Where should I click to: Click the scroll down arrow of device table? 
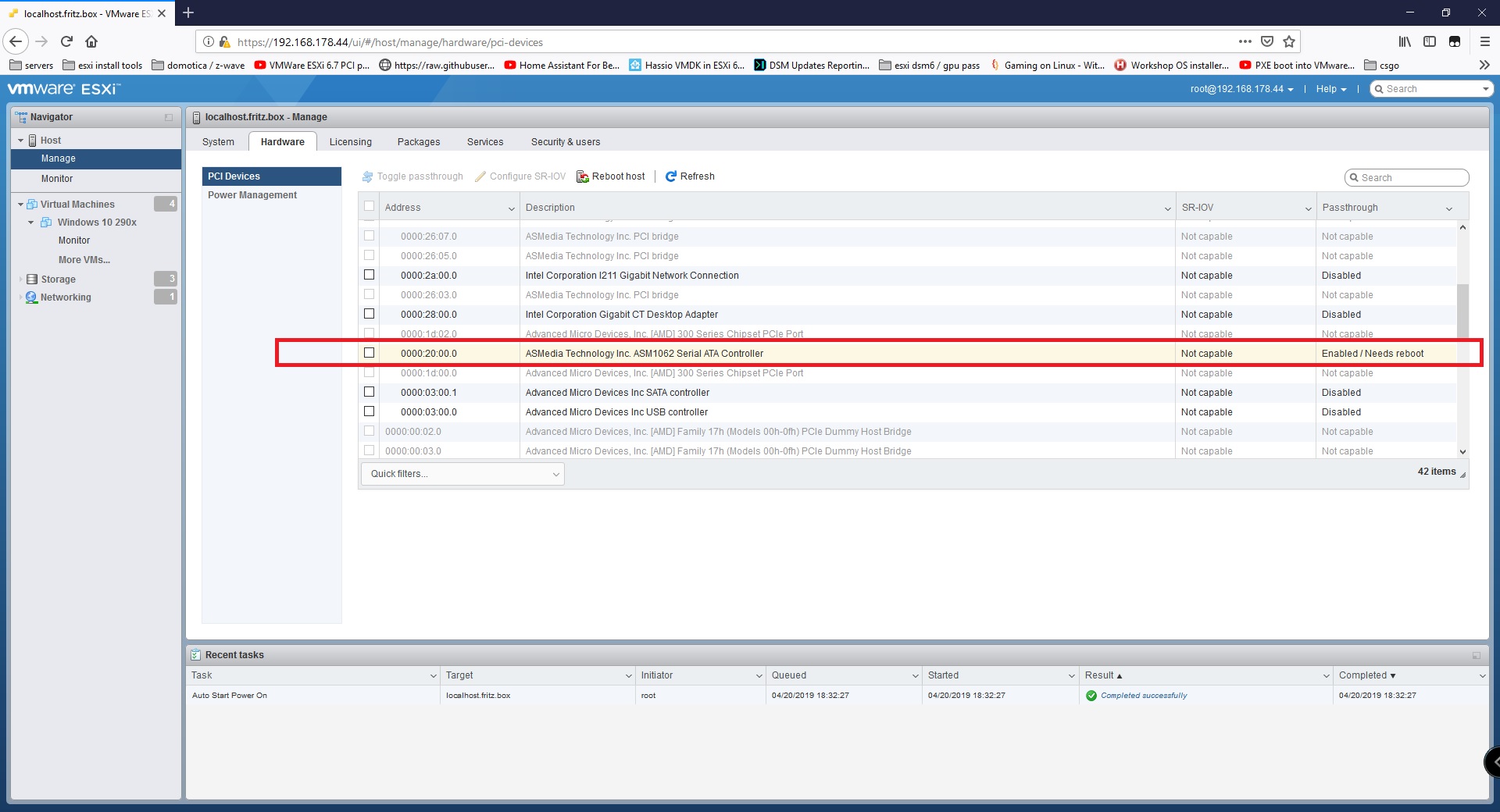[x=1463, y=451]
